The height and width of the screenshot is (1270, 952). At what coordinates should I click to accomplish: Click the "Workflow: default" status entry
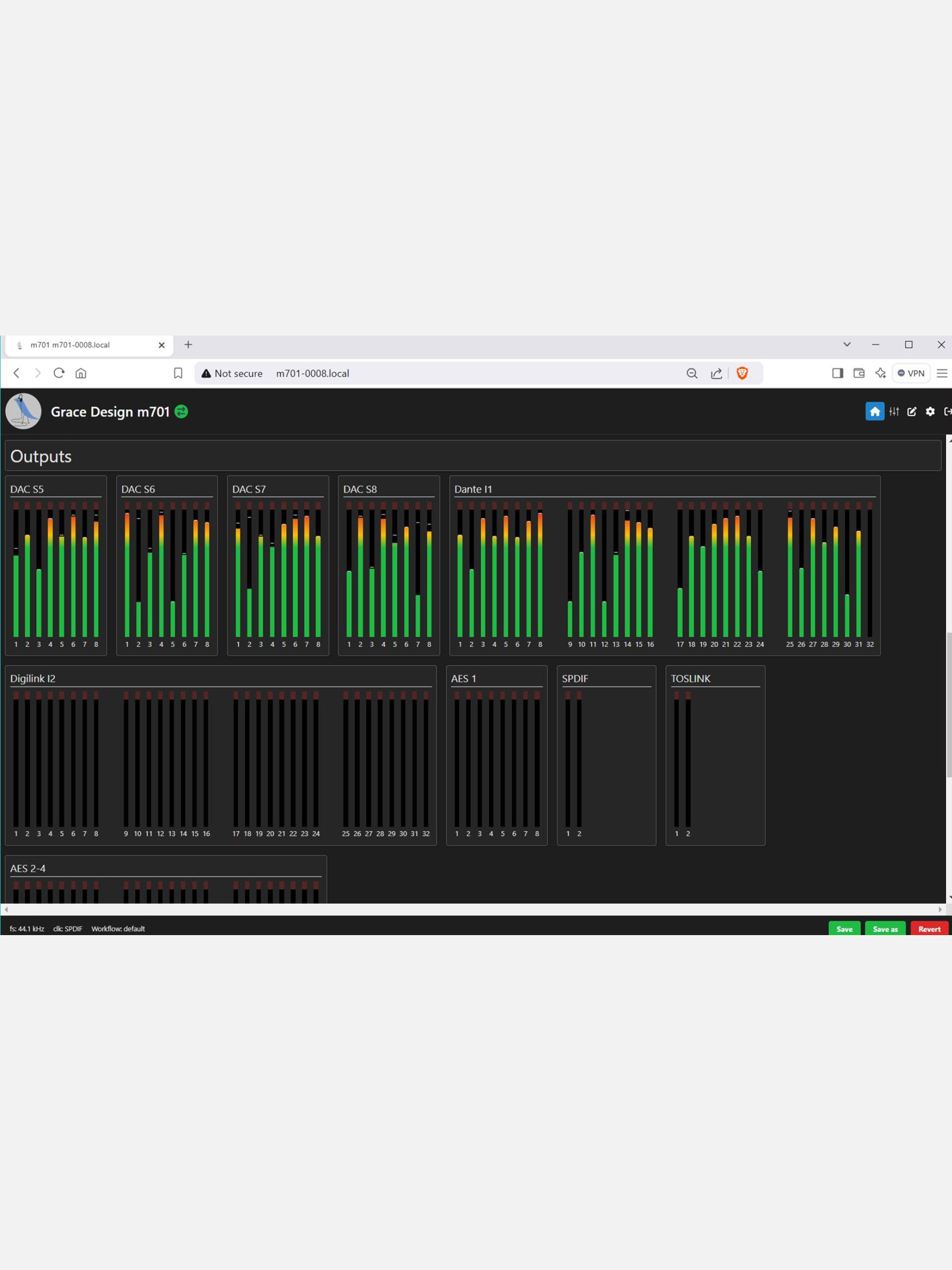click(118, 929)
